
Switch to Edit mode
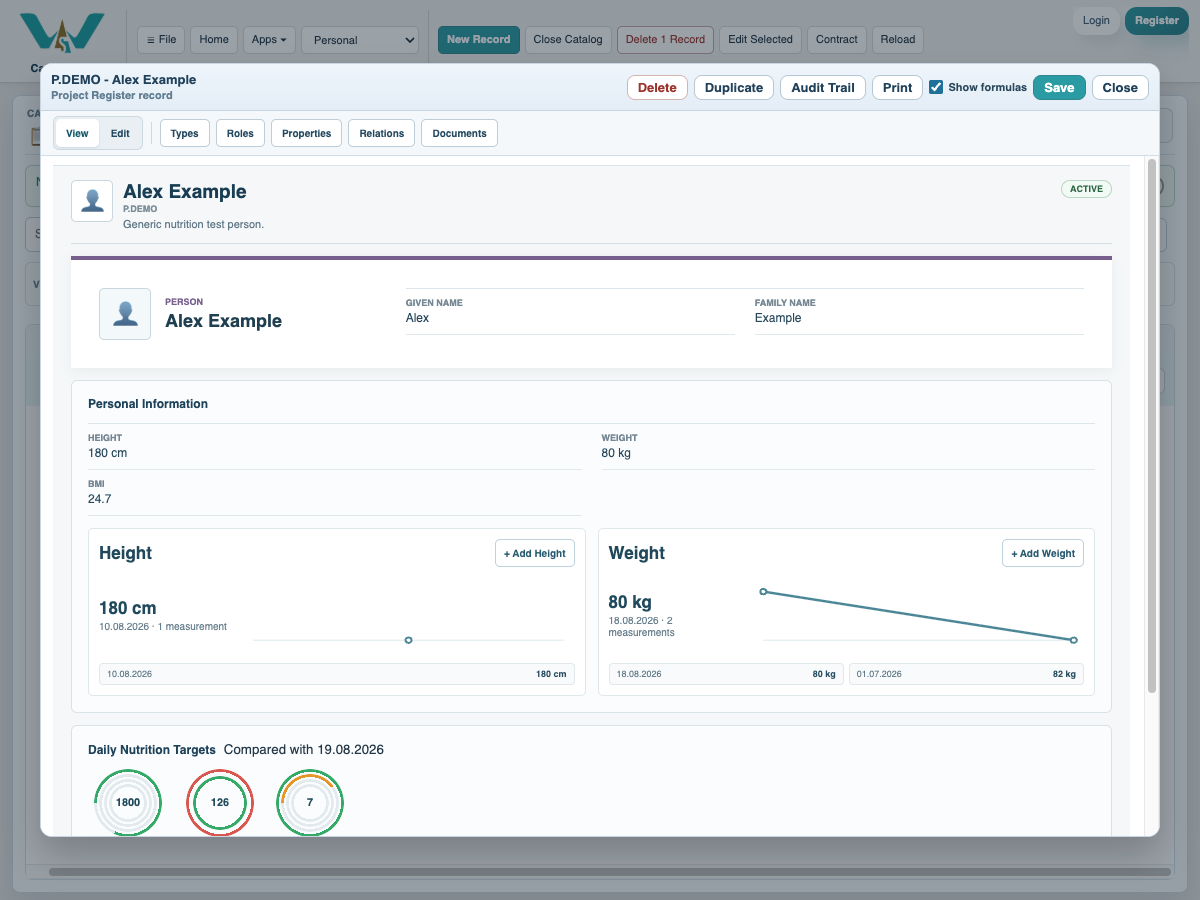120,133
